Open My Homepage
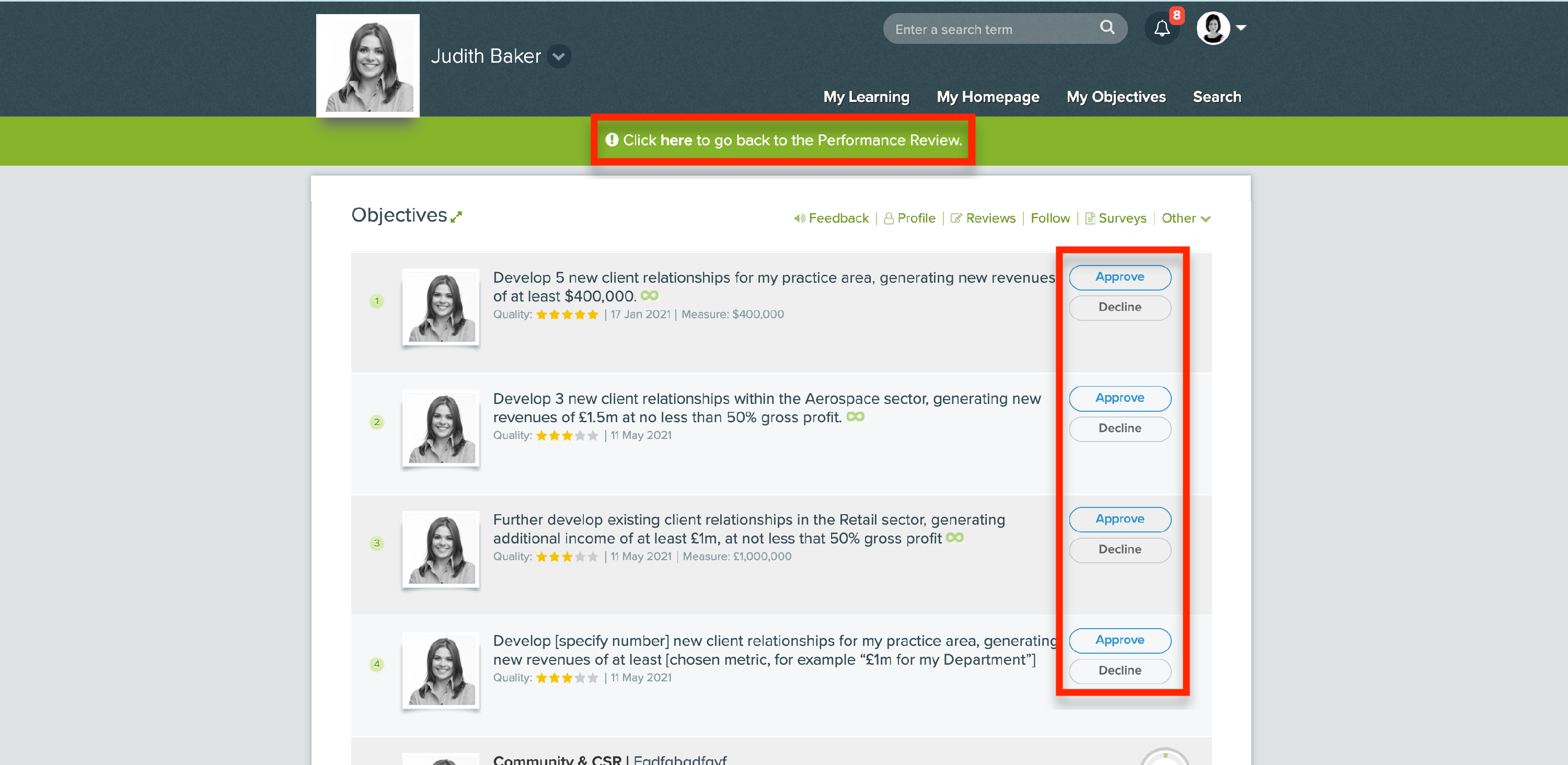1568x765 pixels. 988,97
